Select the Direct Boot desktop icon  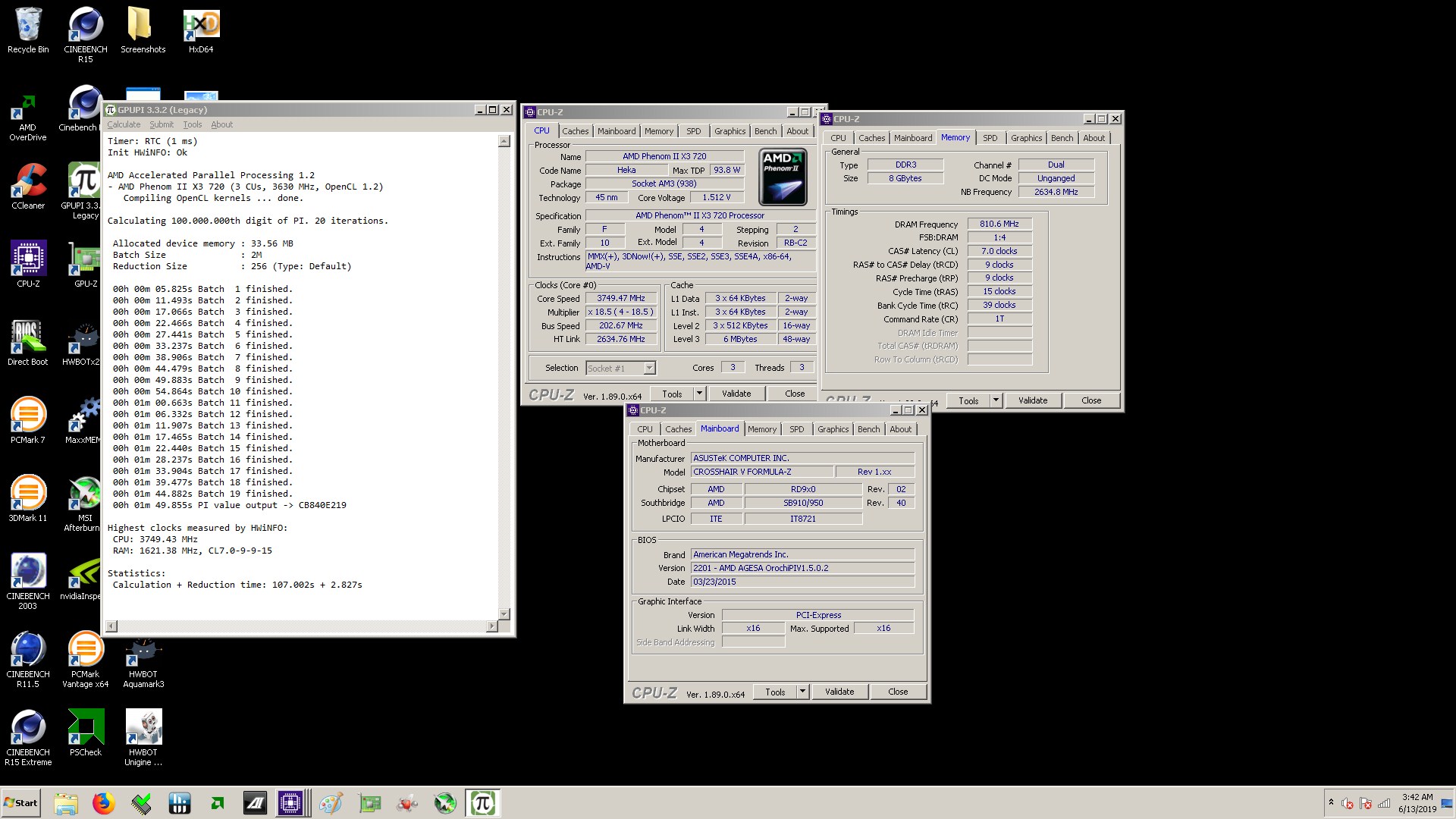pos(28,342)
